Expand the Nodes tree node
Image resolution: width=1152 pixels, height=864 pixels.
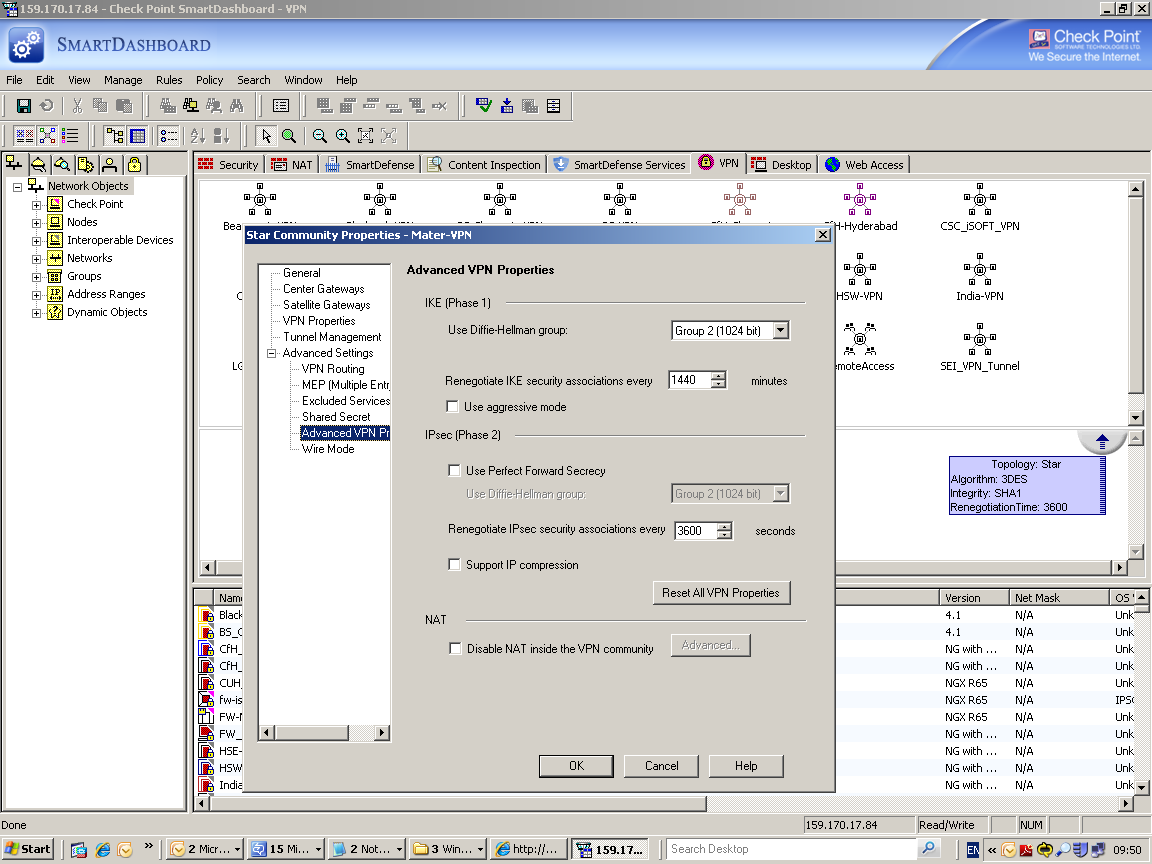coord(36,223)
